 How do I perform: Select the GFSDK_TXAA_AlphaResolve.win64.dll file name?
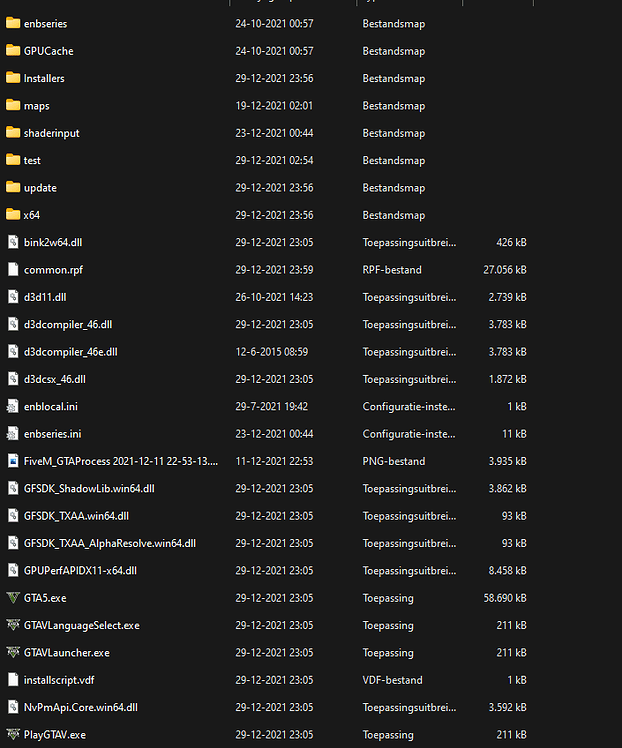click(110, 543)
